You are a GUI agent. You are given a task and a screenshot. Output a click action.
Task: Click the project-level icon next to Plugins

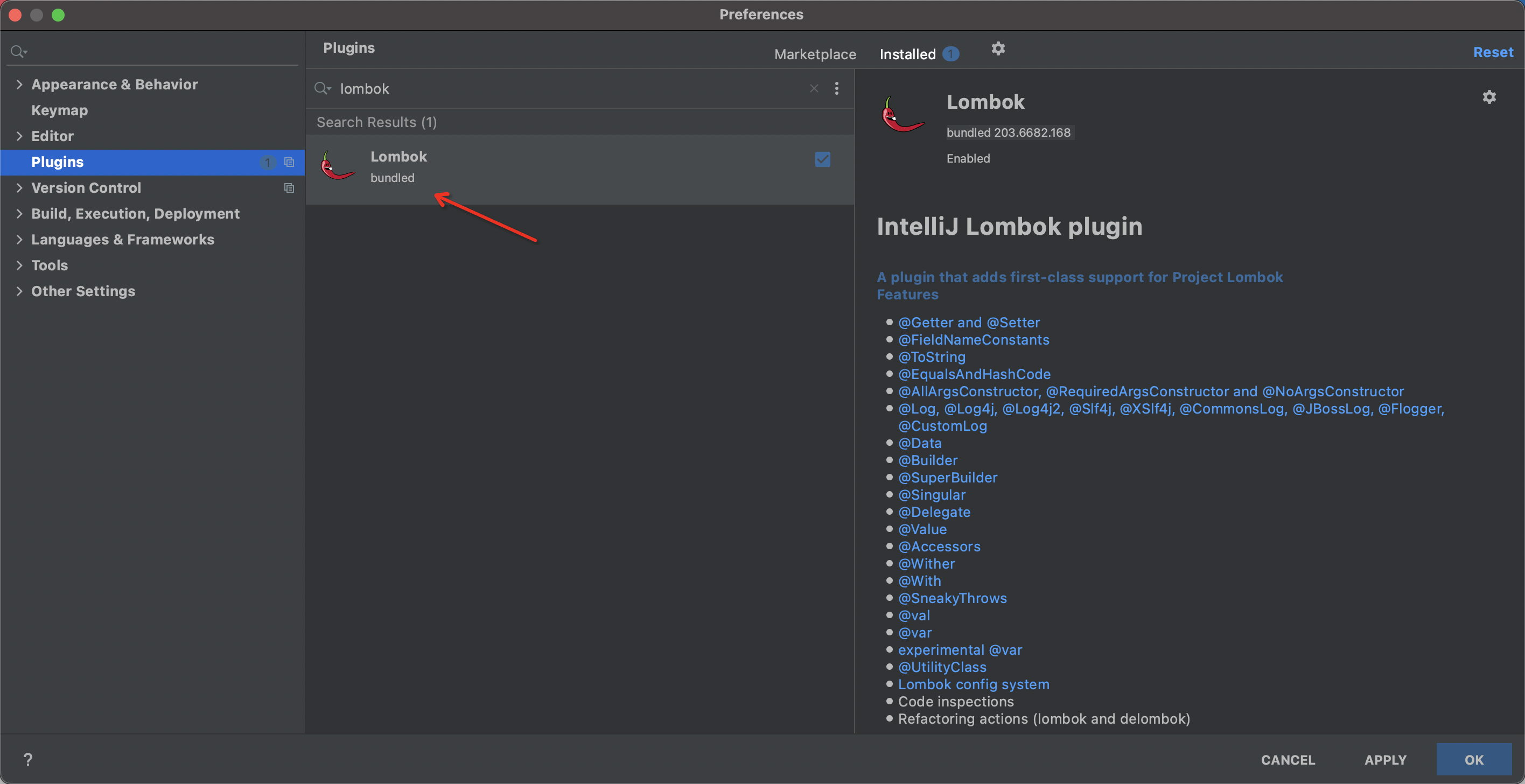point(289,162)
